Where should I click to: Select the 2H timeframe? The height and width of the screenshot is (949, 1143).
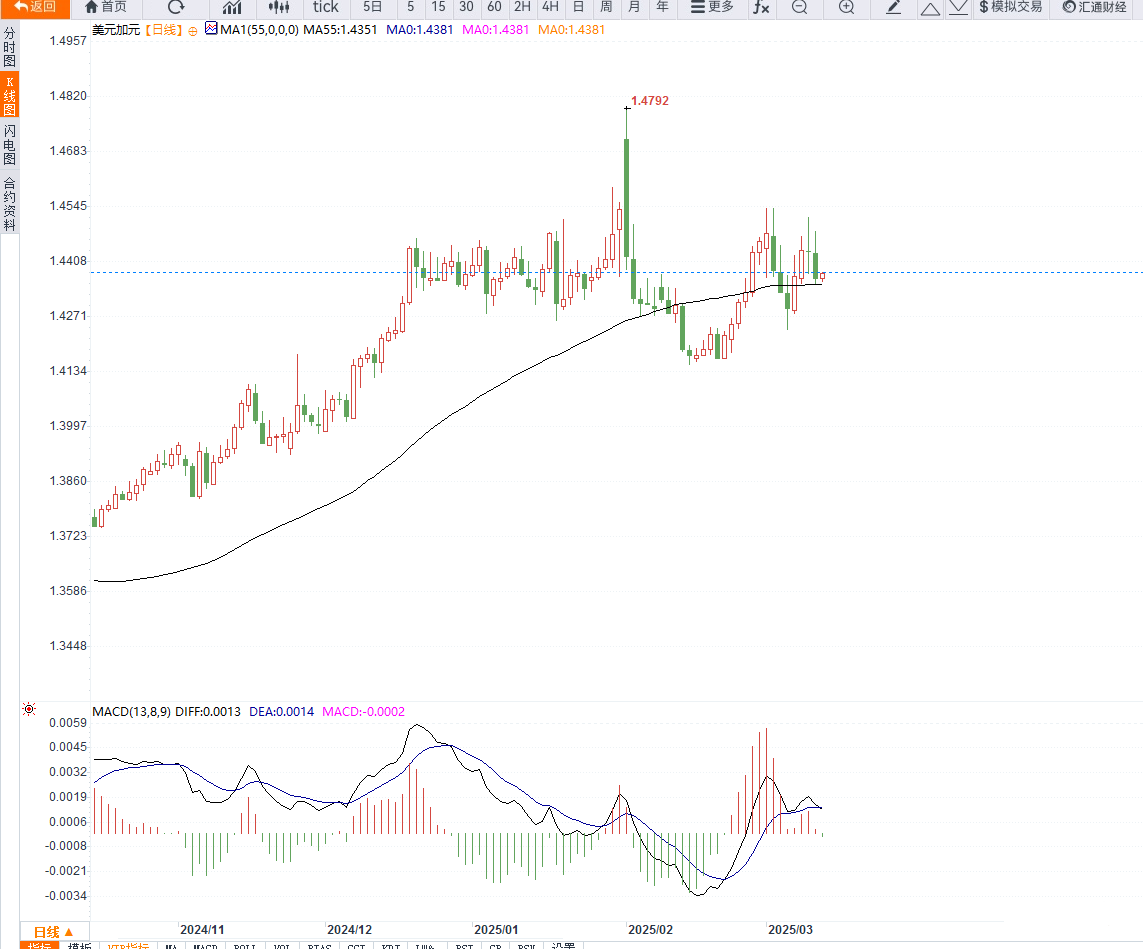522,7
